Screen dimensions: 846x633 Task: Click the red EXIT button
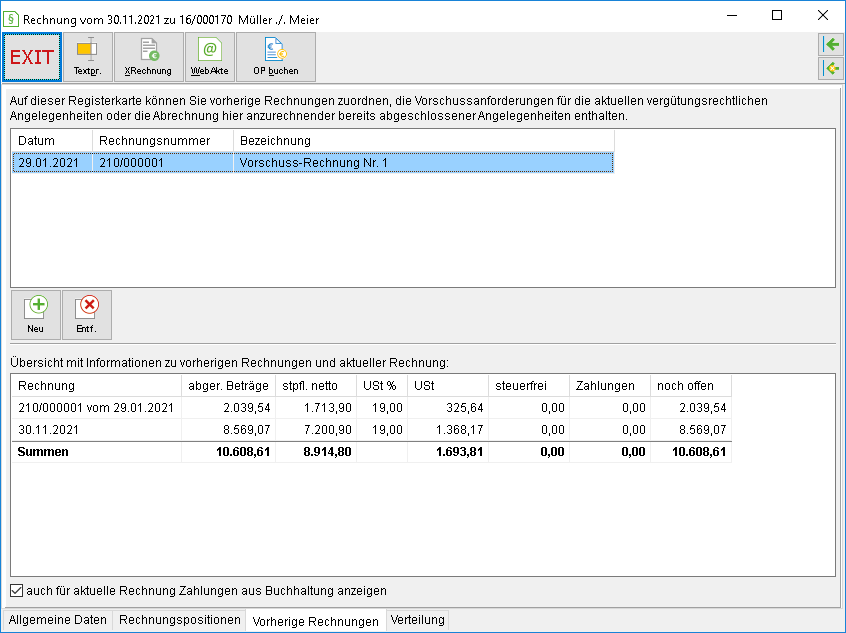click(32, 57)
